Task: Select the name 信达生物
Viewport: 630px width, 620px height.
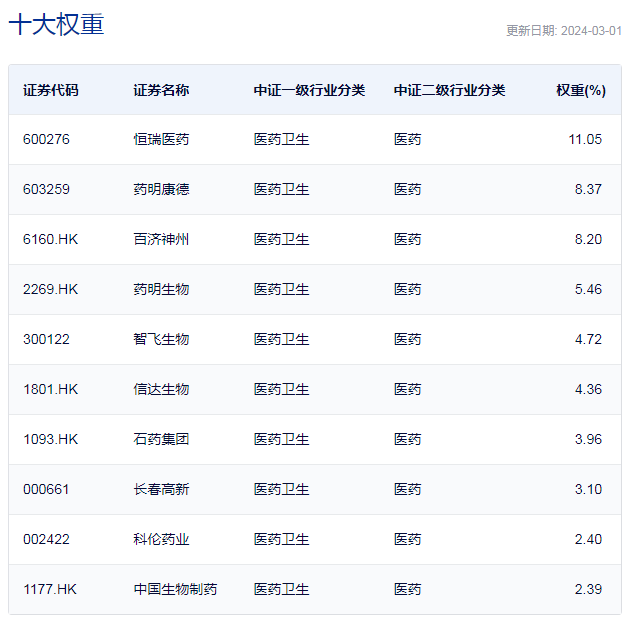Action: (161, 389)
